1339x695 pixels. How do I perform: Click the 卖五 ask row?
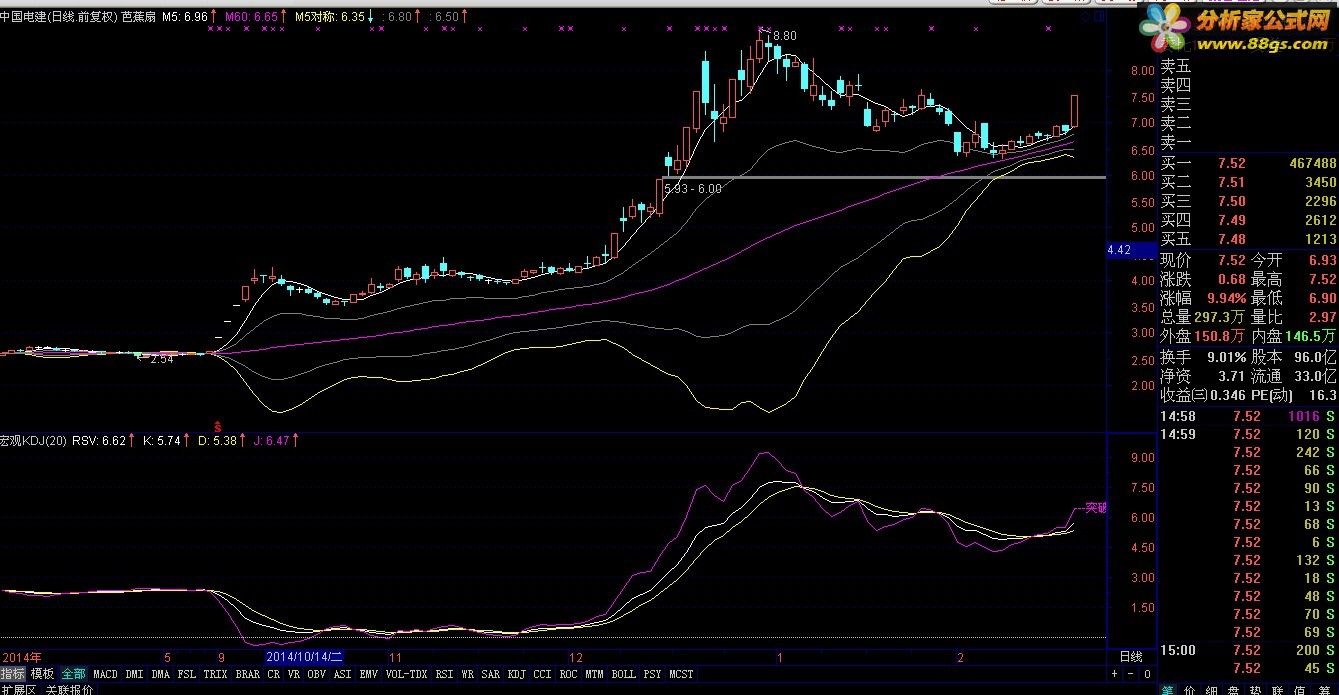point(1248,66)
